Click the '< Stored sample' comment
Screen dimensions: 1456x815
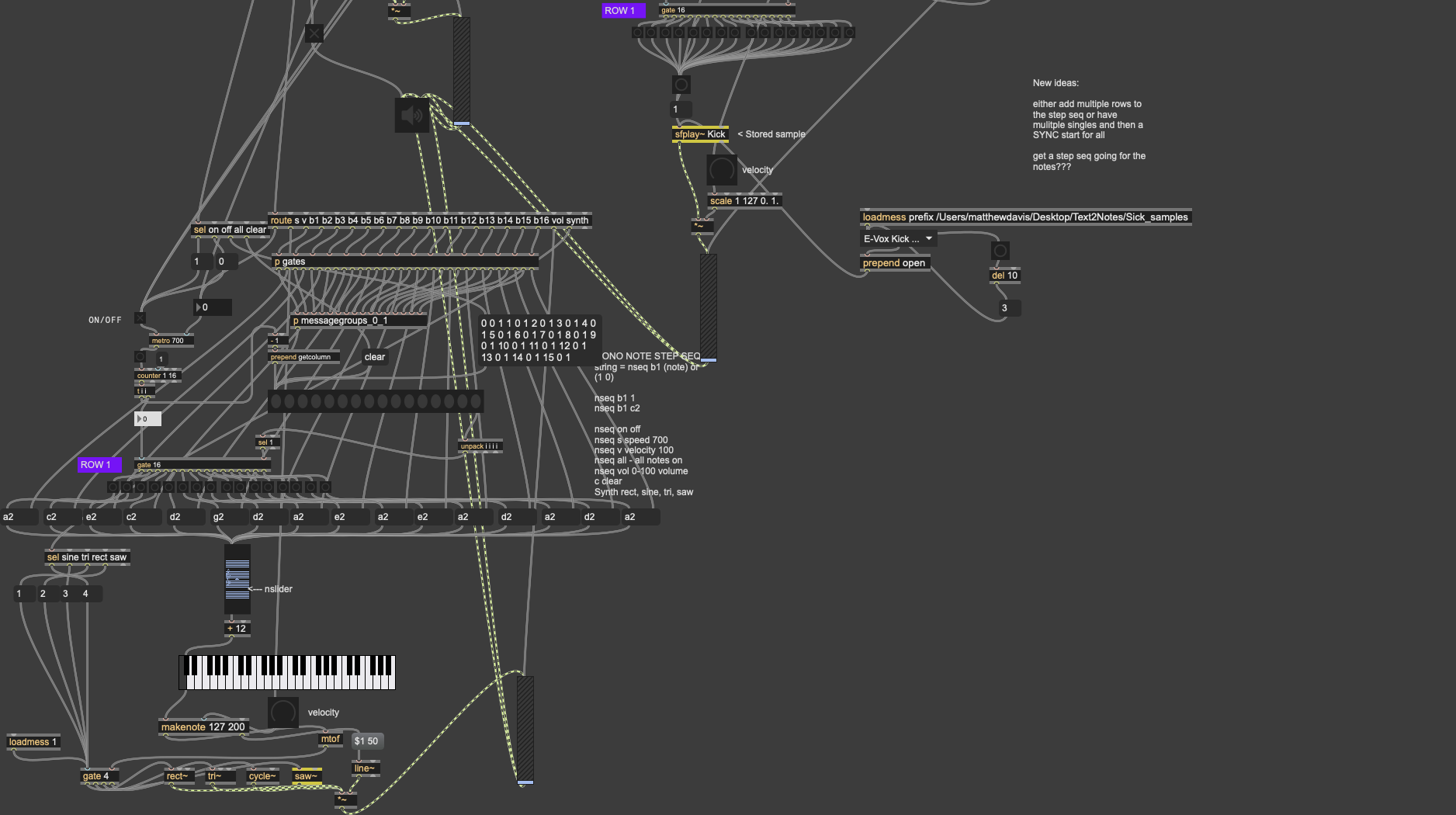tap(771, 134)
